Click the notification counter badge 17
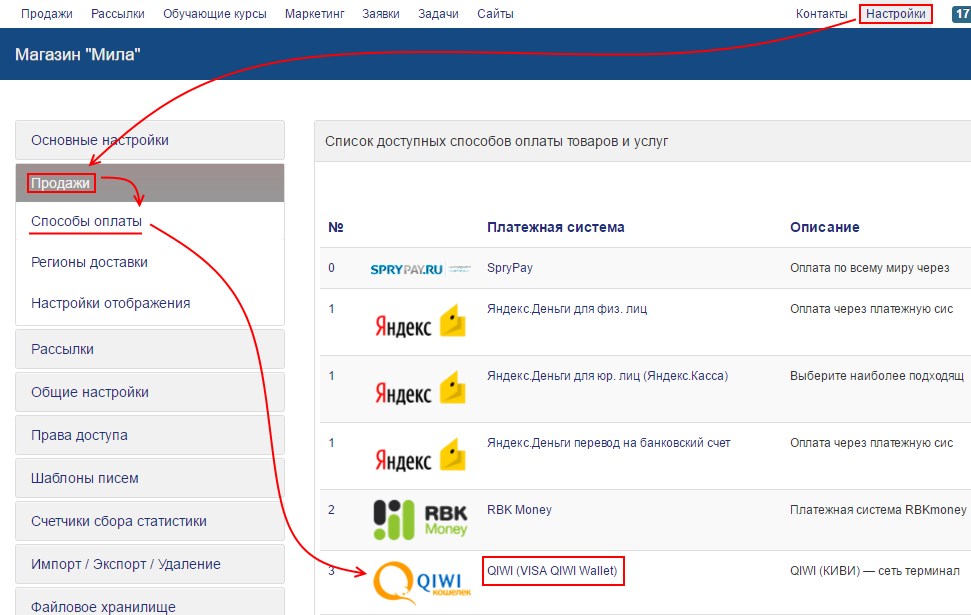 coord(960,14)
